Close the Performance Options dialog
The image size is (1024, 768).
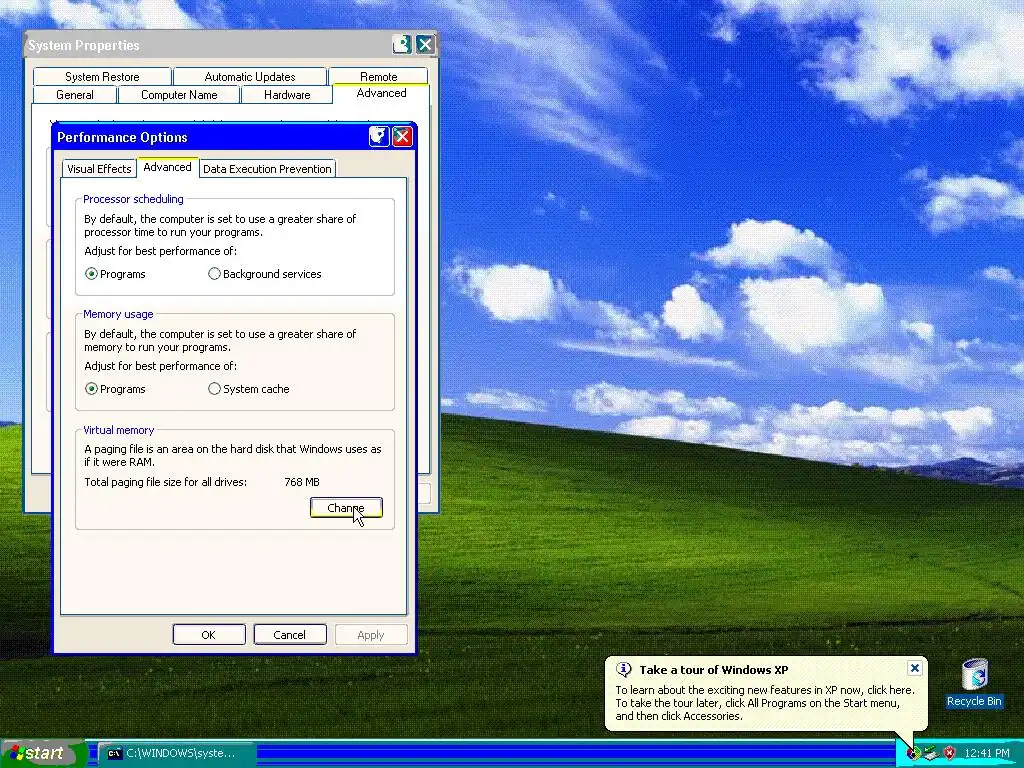click(402, 136)
